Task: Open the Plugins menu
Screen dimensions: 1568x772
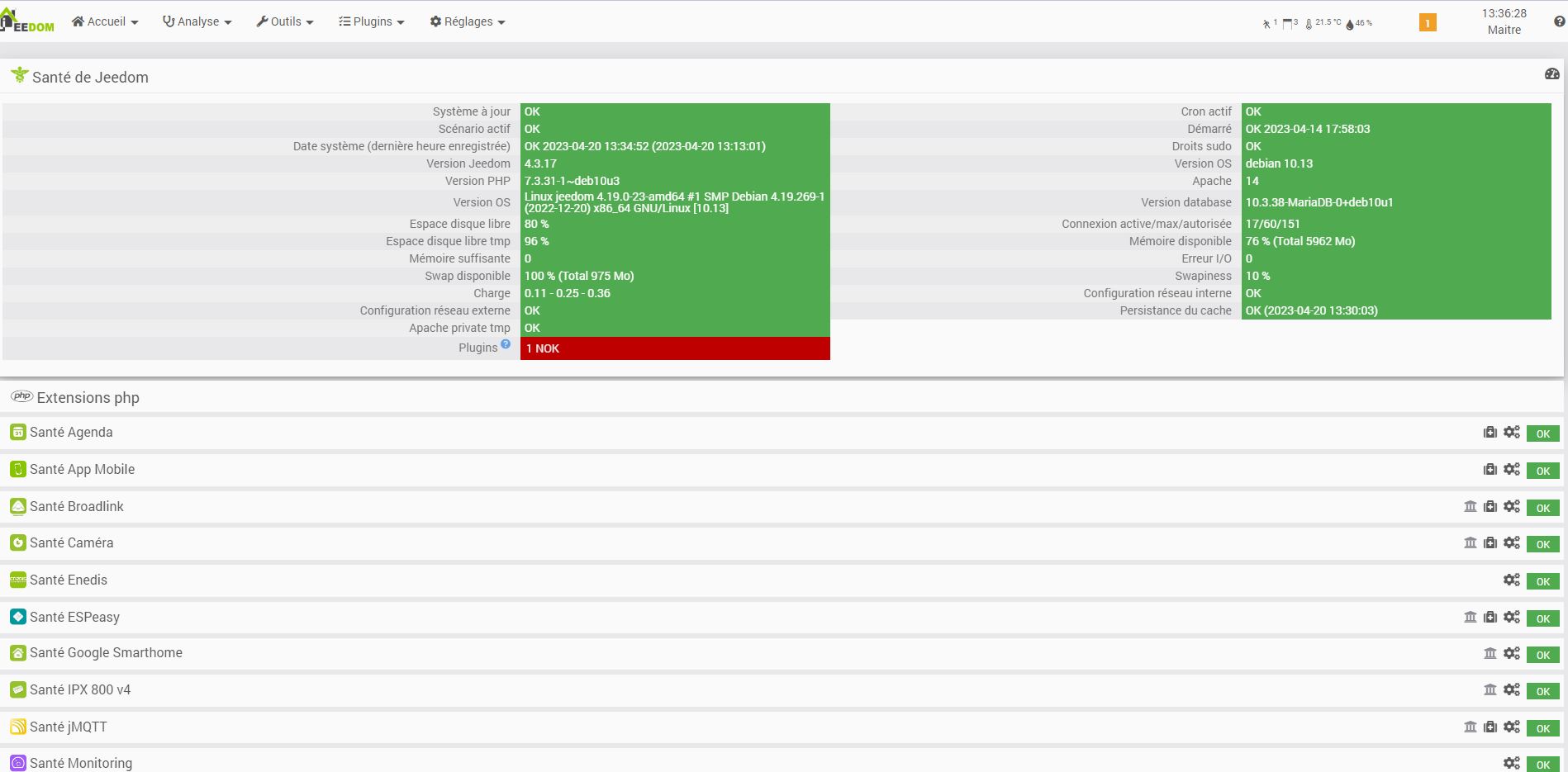Action: pos(372,21)
